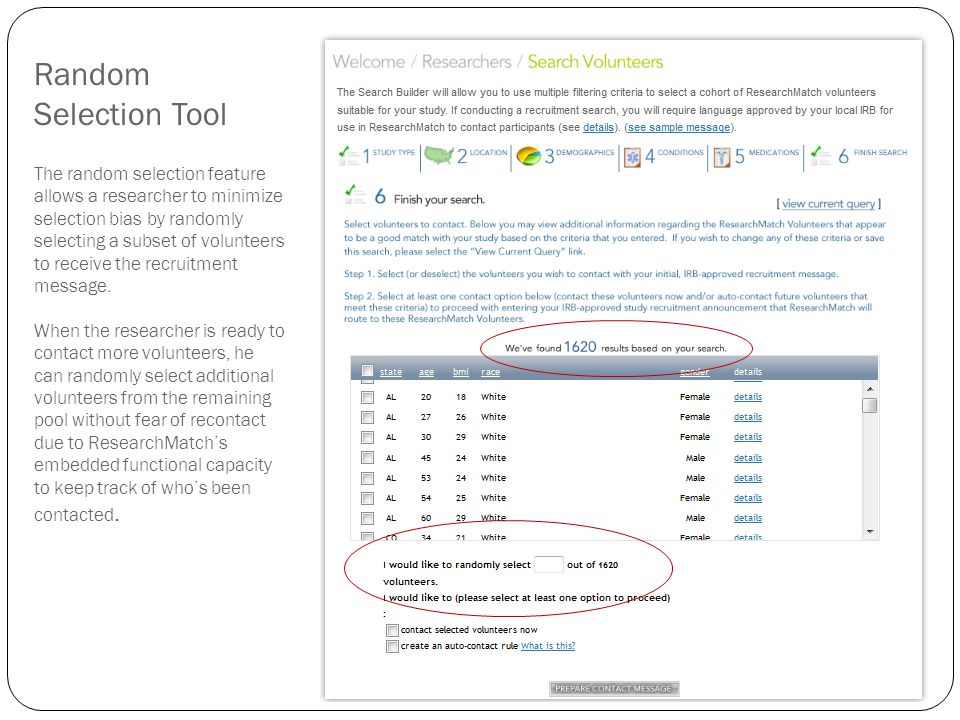Go to Welcome breadcrumb
The height and width of the screenshot is (720, 960).
tap(369, 62)
